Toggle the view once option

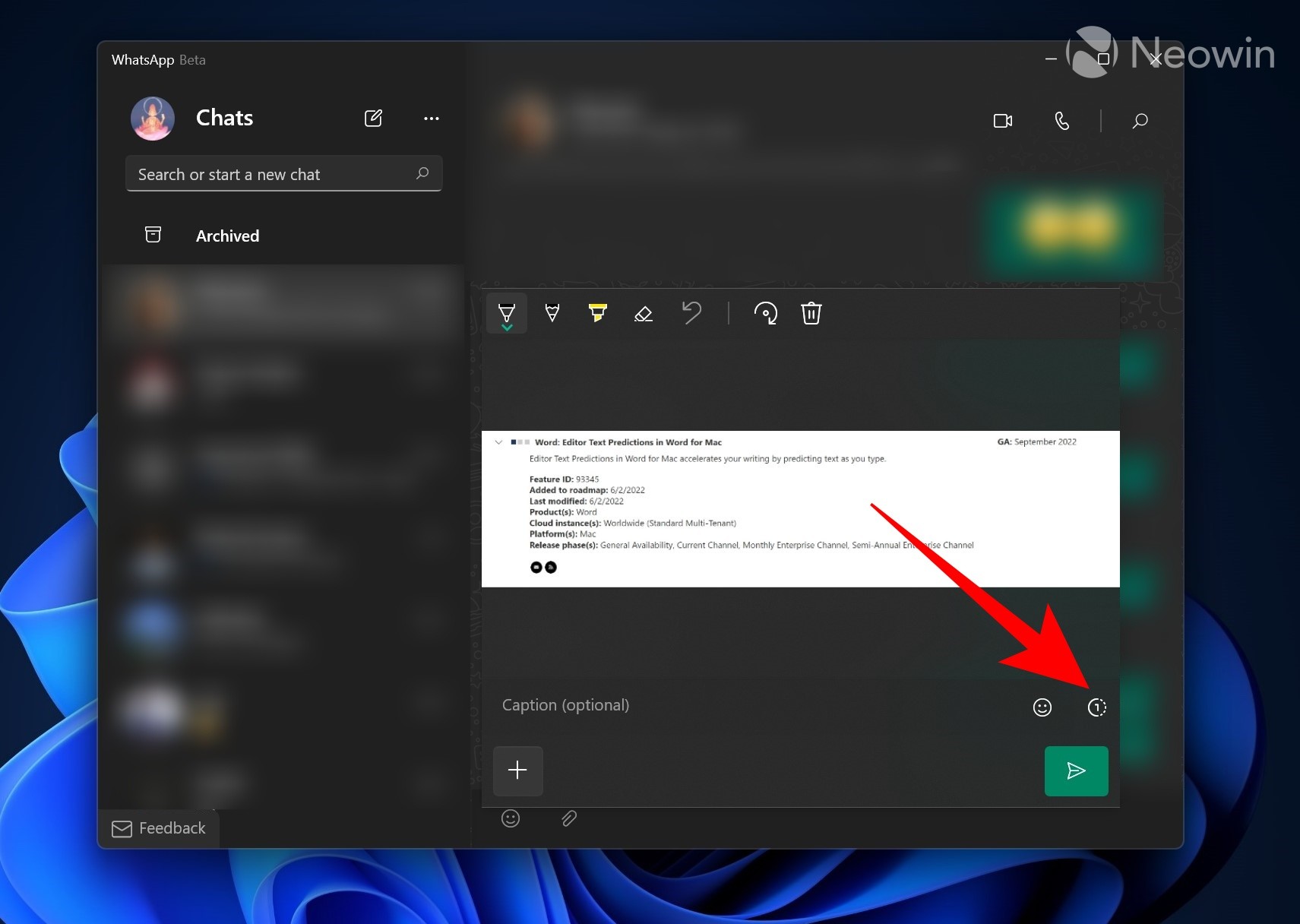tap(1097, 707)
